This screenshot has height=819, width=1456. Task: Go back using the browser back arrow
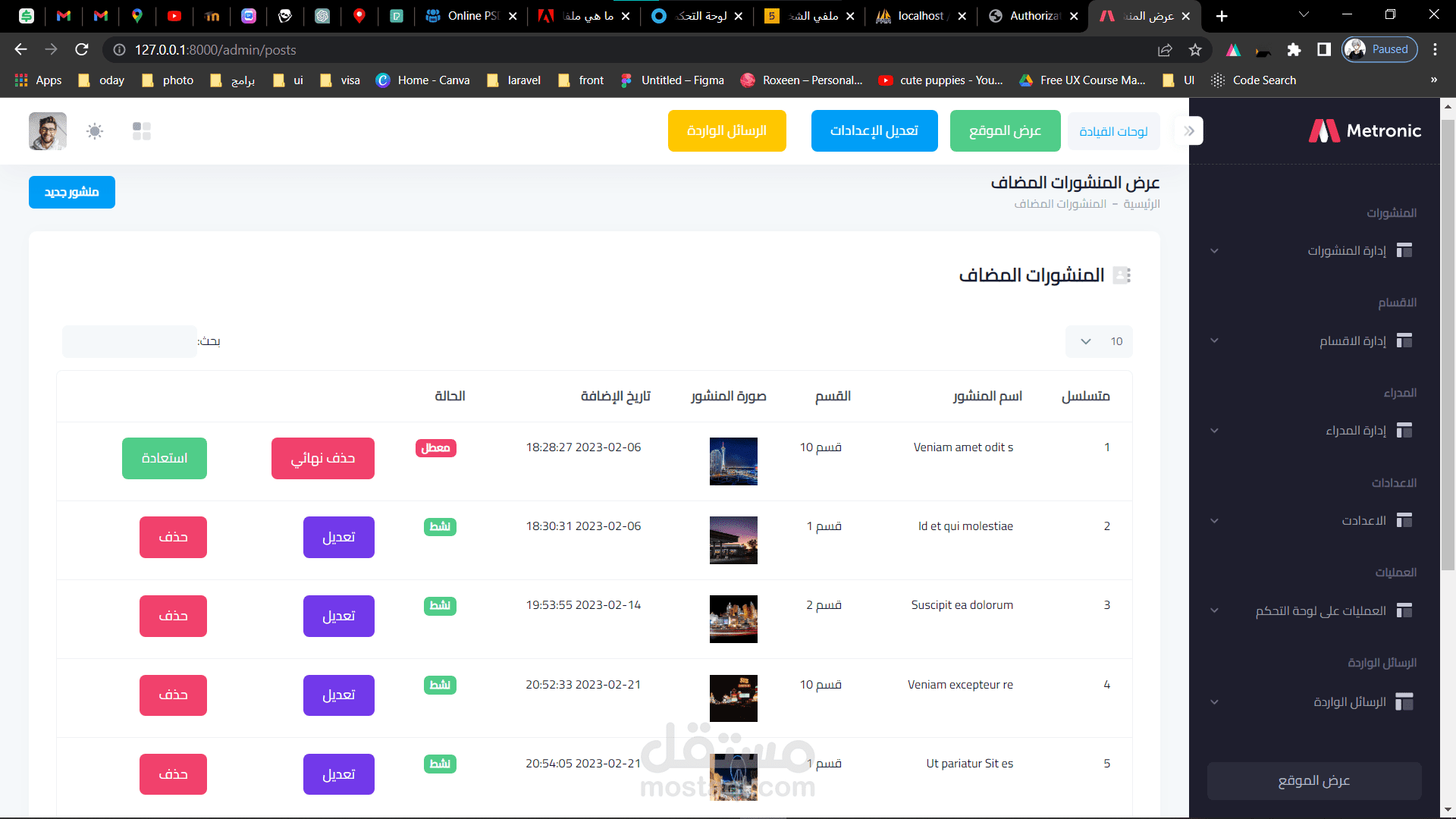pyautogui.click(x=20, y=49)
